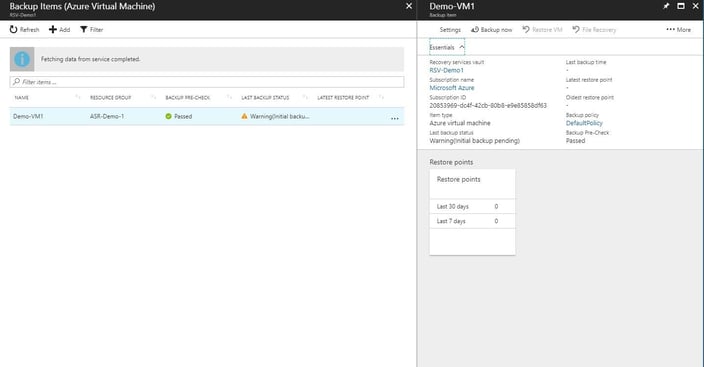Open Microsoft Azure subscription link
Viewport: 704px width, 367px height.
452,88
